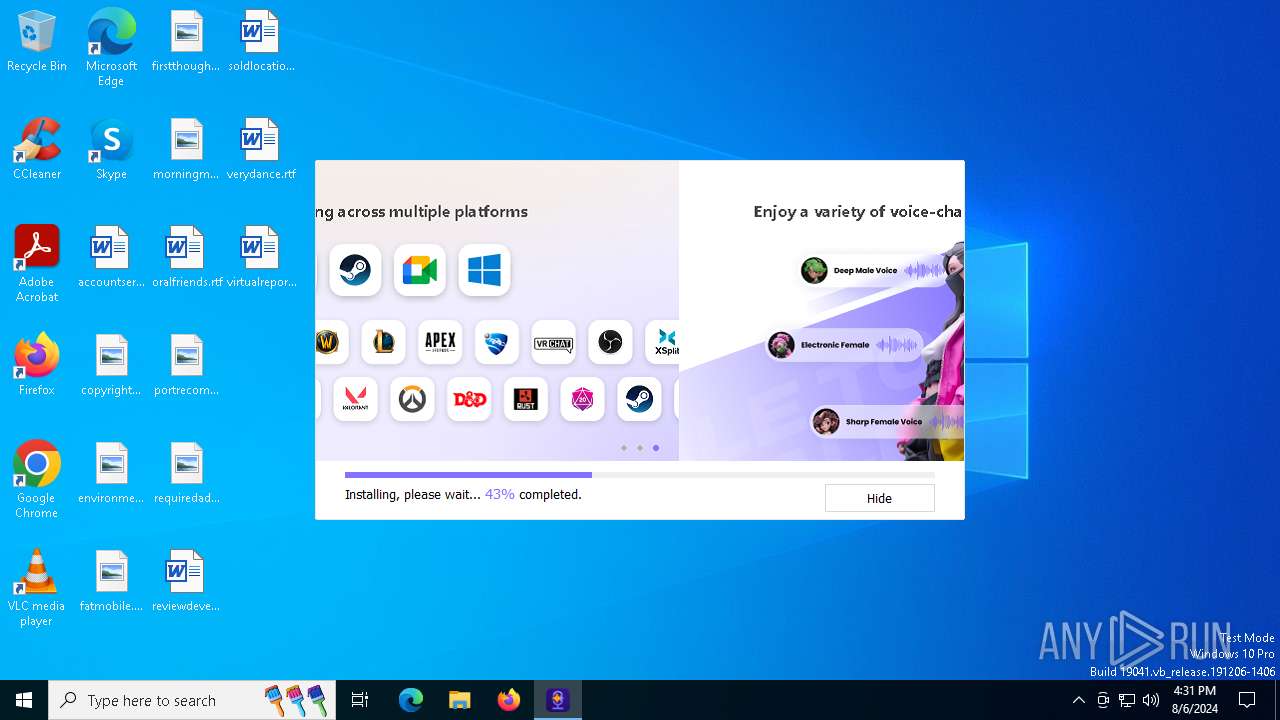The image size is (1280, 720).
Task: Select the Overwatch icon
Action: pyautogui.click(x=412, y=399)
